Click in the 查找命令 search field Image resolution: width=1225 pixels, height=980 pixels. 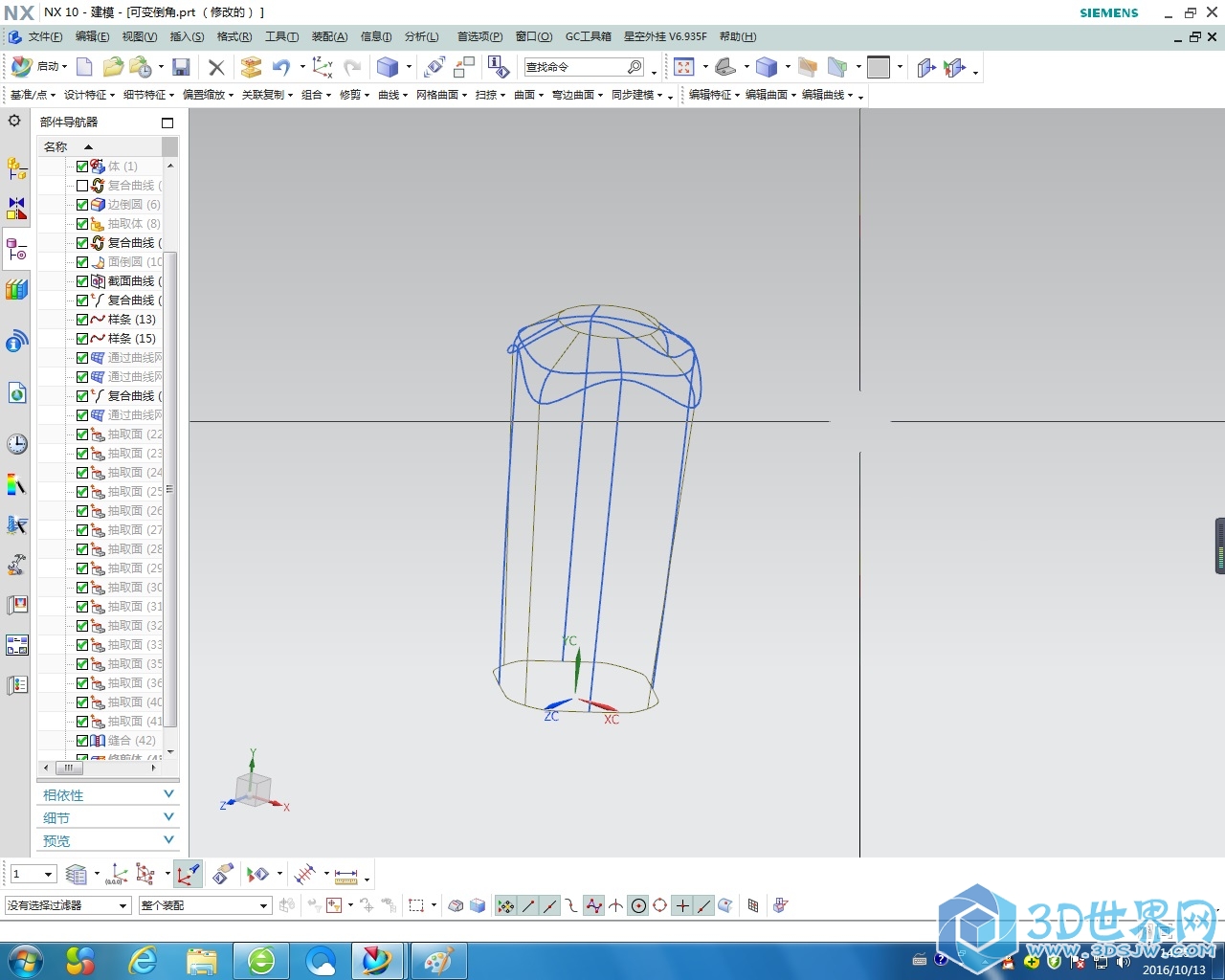pos(574,67)
